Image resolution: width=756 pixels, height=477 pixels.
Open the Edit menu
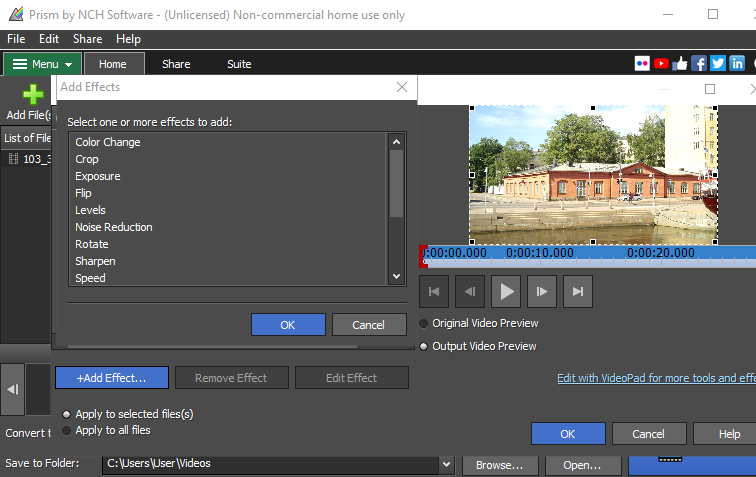click(49, 39)
